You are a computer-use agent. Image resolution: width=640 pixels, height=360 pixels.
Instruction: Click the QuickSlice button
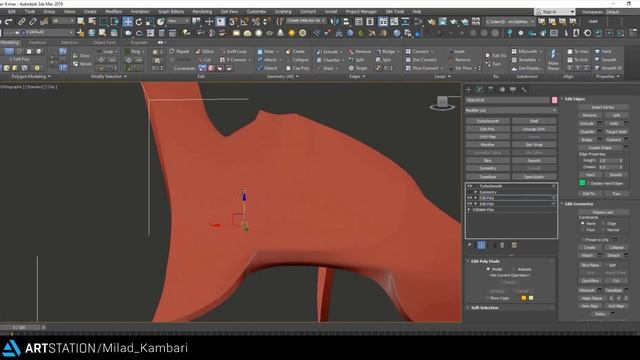coord(590,281)
